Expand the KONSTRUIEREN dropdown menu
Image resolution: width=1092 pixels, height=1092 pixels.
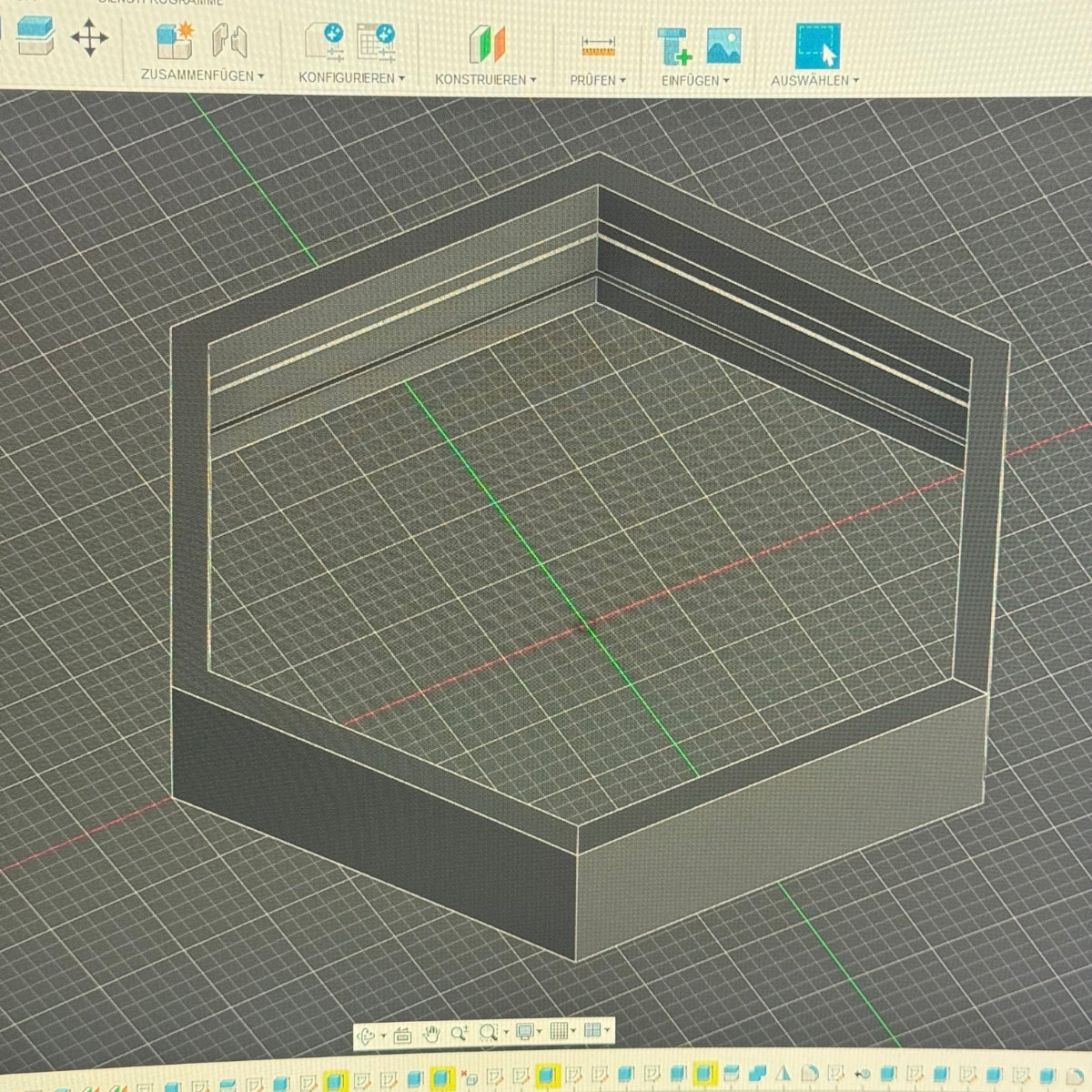485,80
